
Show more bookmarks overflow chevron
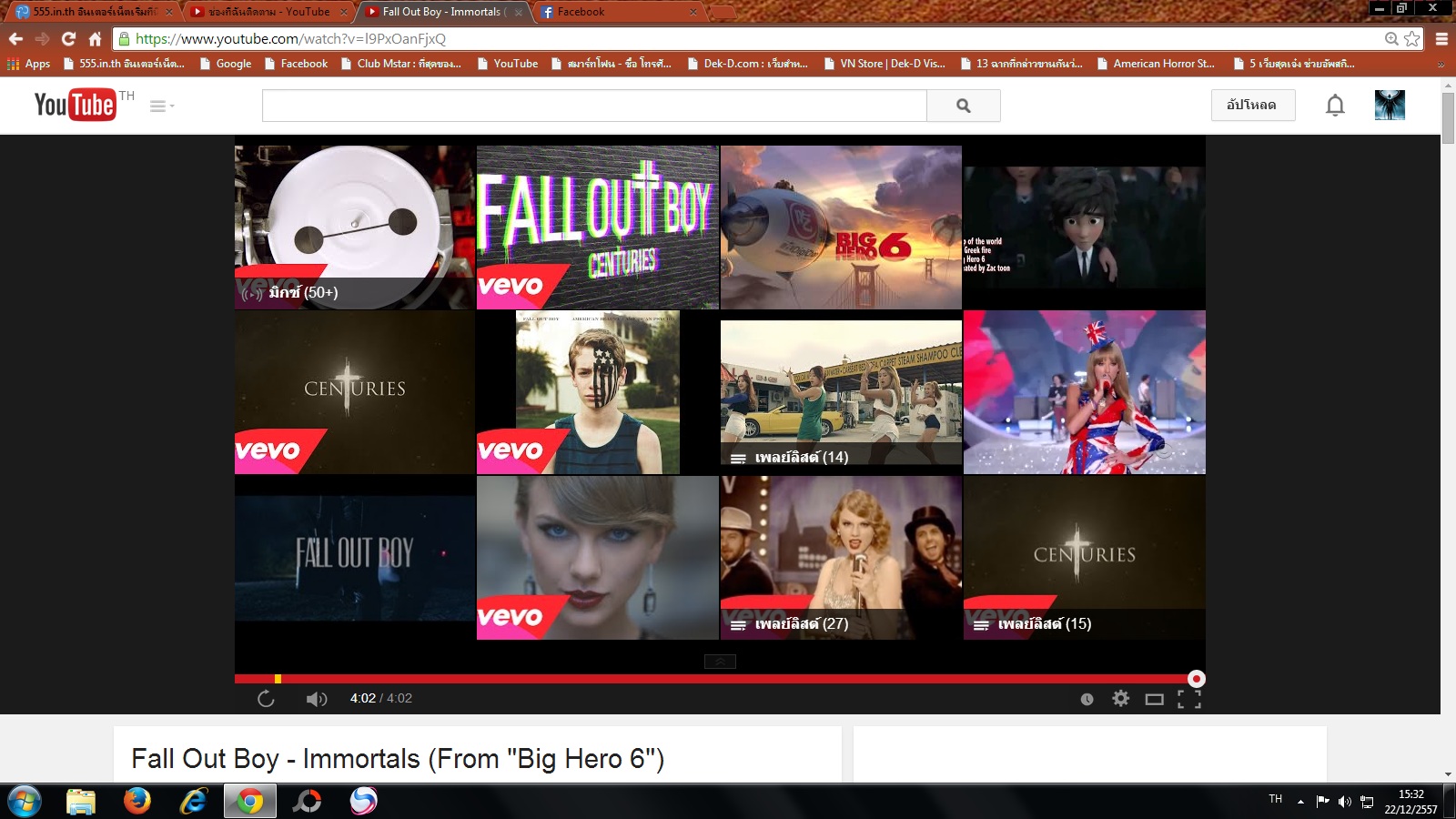pyautogui.click(x=1441, y=65)
